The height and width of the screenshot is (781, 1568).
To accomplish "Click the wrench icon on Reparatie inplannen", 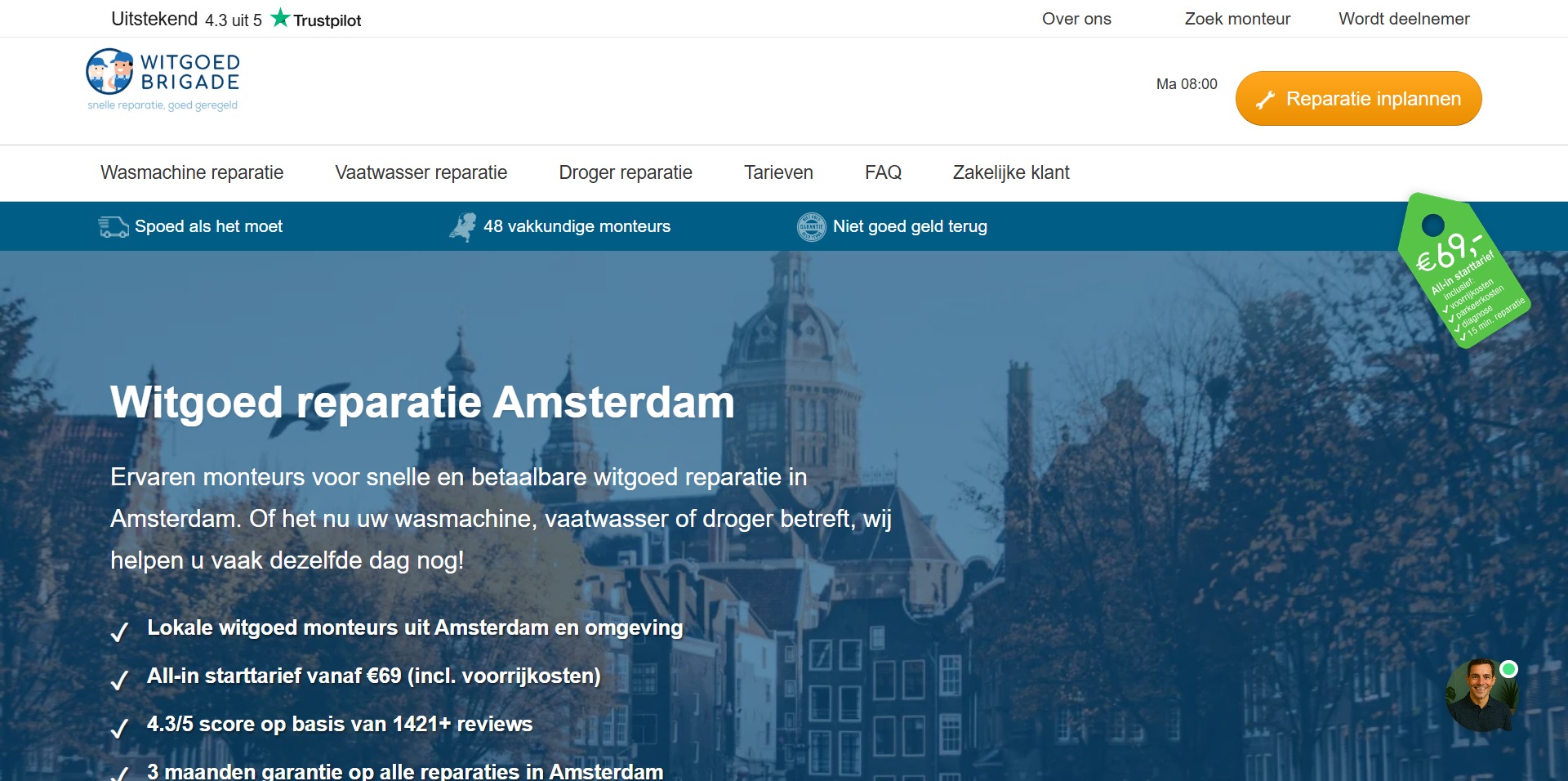I will (1266, 98).
